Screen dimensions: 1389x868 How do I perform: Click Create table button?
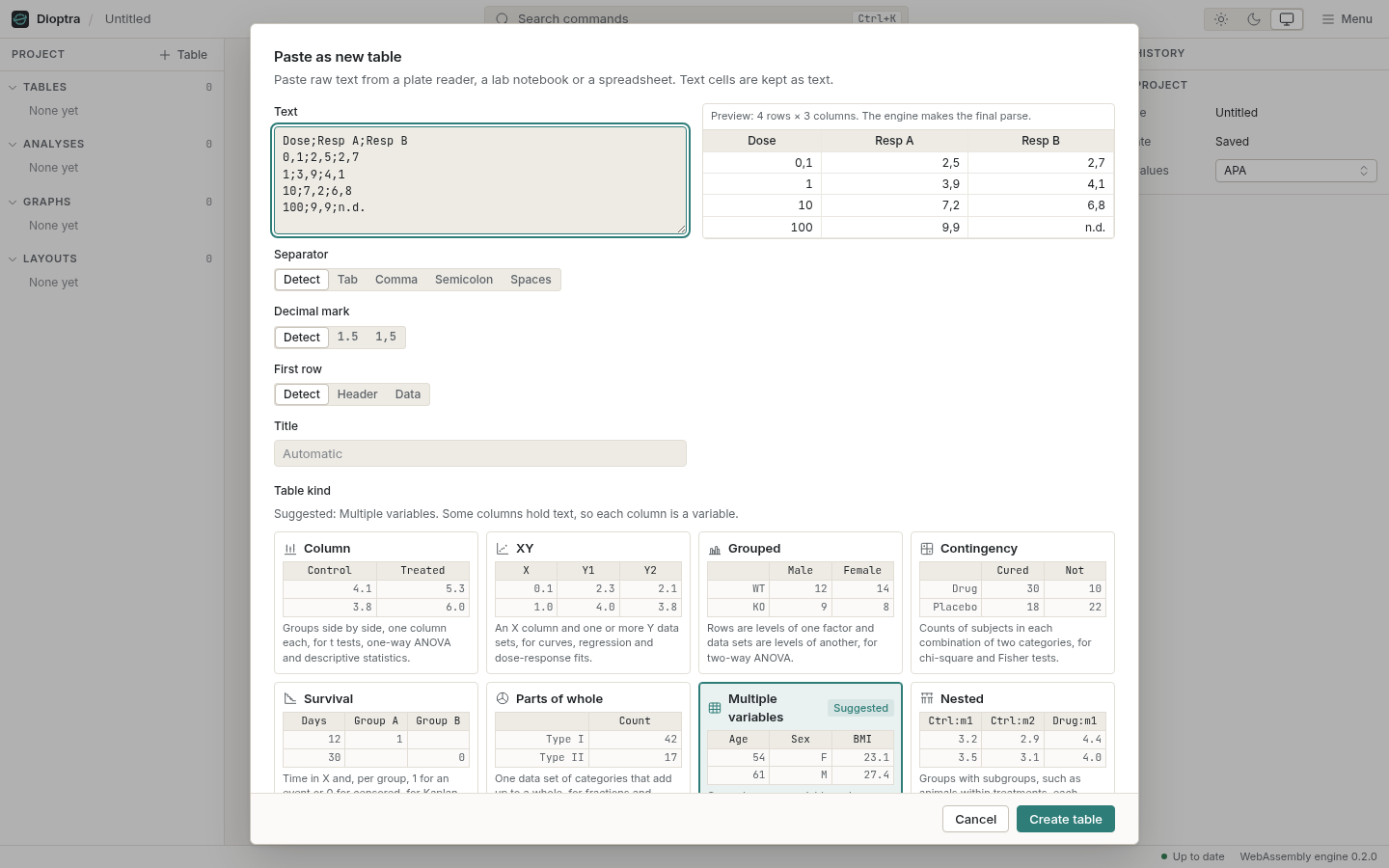pos(1066,819)
